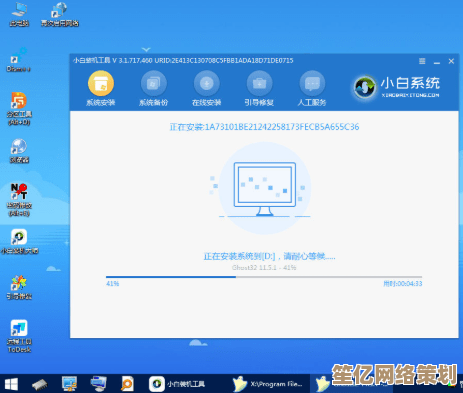Click the 小白系统 round logo
Viewport: 463px width, 393px height.
365,87
